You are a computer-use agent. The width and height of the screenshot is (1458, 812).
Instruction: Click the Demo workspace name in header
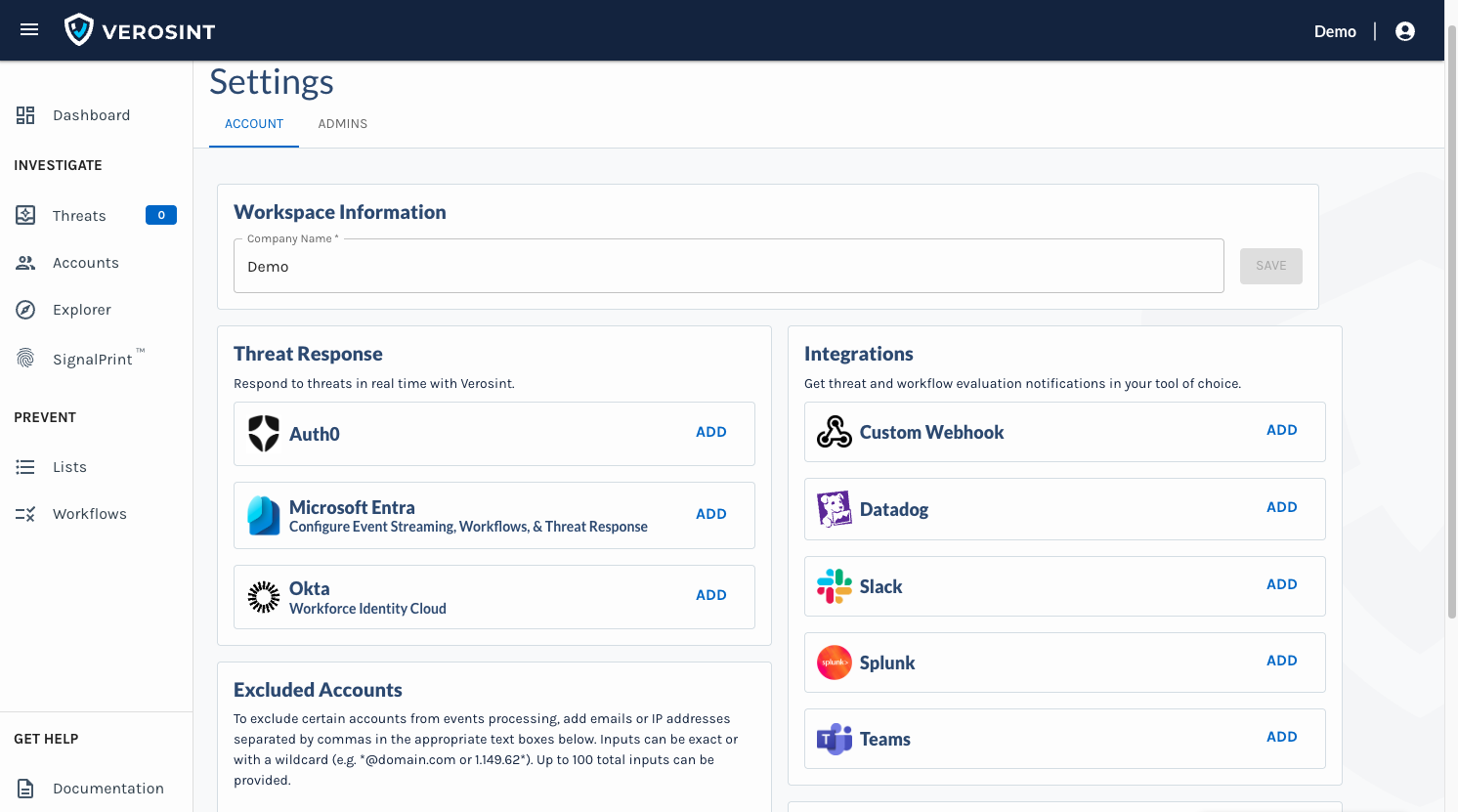pos(1335,31)
